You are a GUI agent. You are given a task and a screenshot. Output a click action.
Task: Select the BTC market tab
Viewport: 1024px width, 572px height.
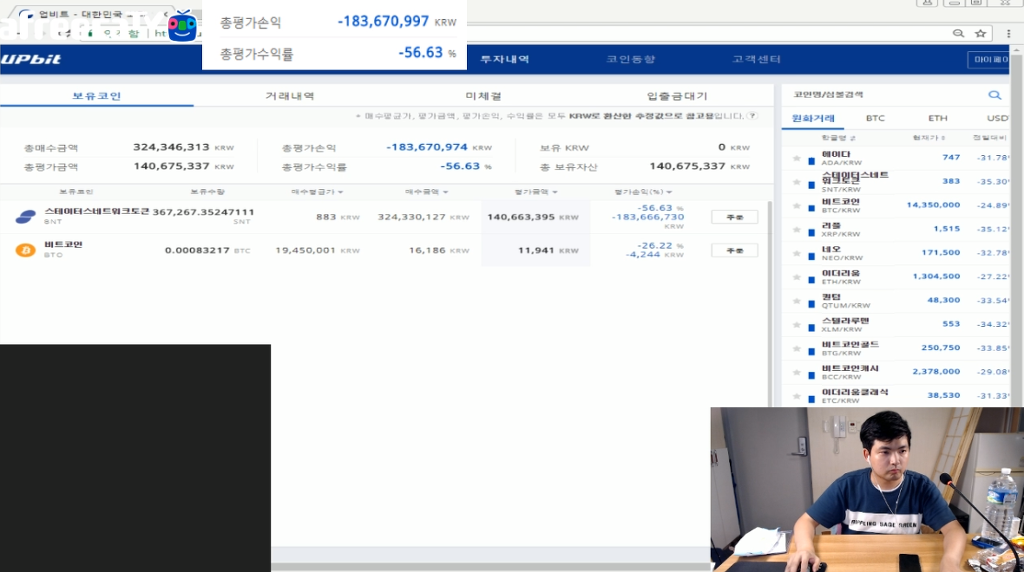pos(875,118)
